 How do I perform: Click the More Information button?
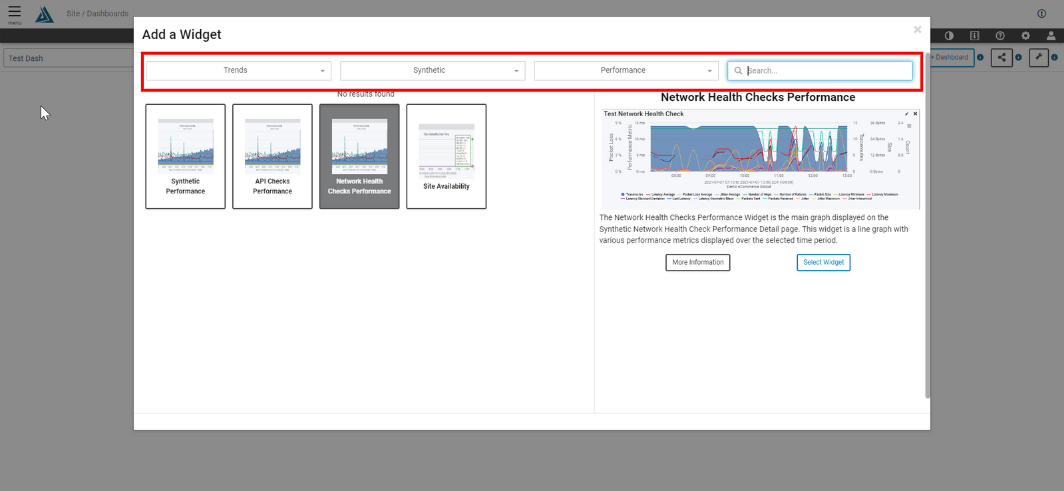pos(698,262)
